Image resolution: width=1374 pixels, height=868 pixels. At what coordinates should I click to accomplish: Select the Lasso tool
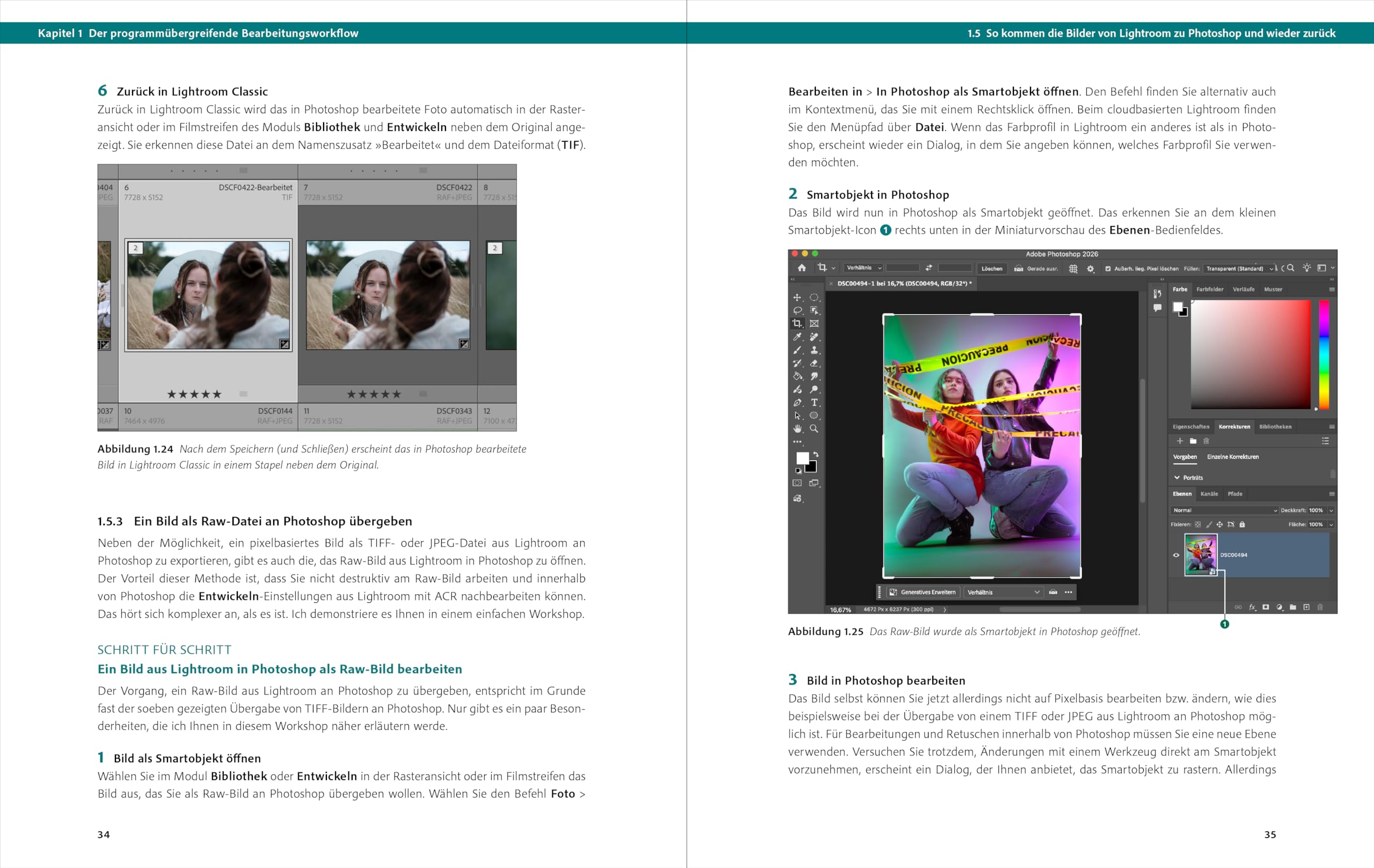tap(797, 311)
